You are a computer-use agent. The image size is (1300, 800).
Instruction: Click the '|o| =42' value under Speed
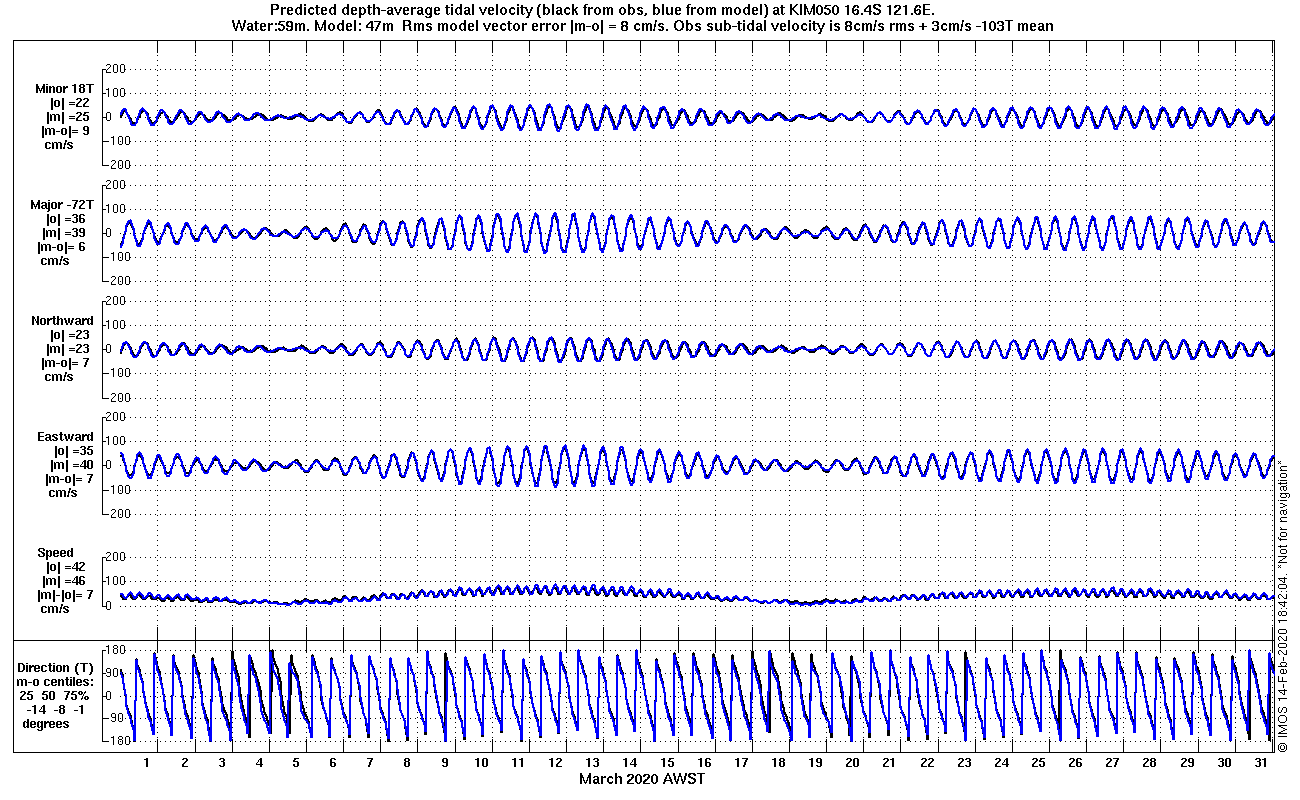65,567
